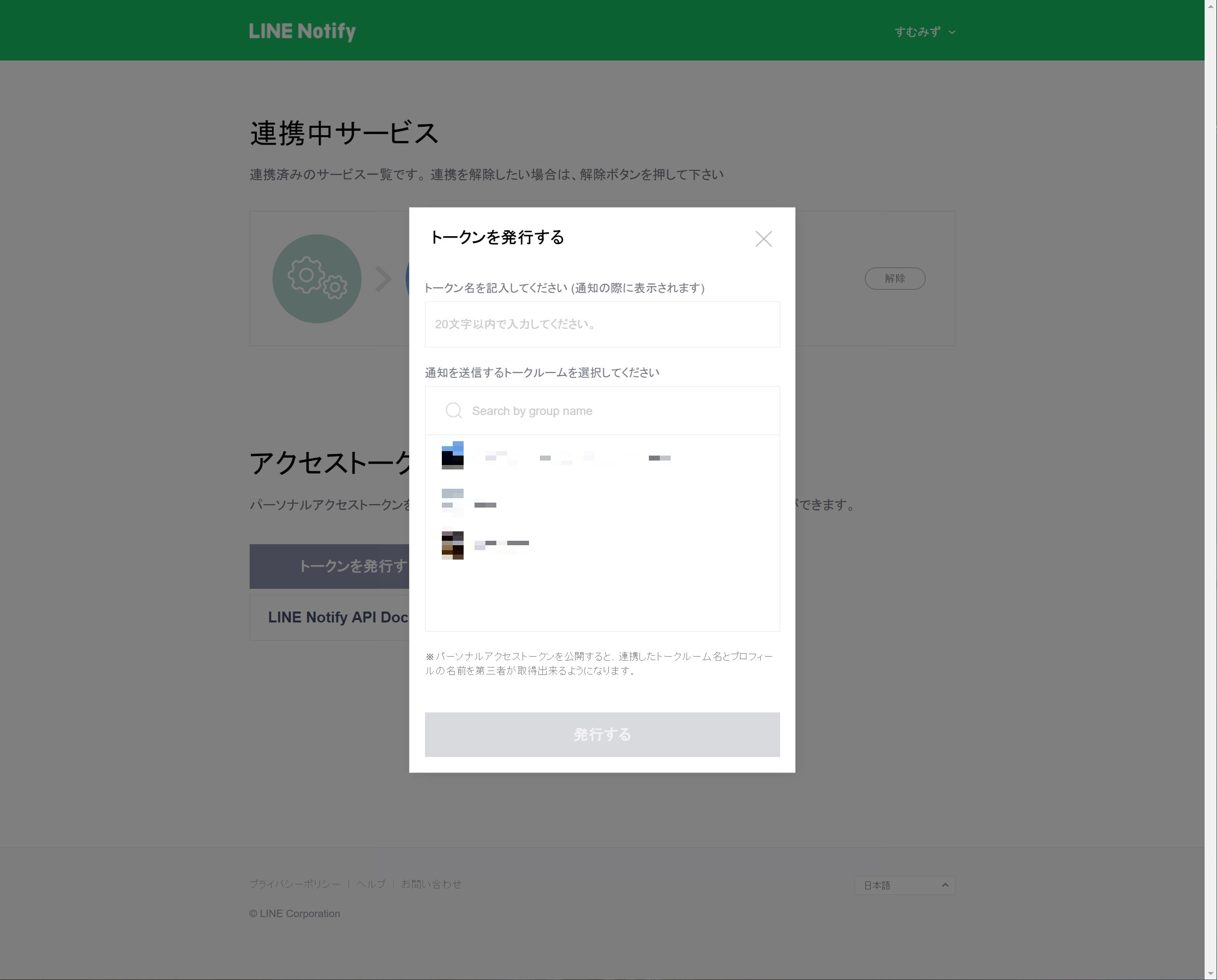Screen dimensions: 1217x980
Task: Open the プライバシーポリシー footer link
Action: (x=295, y=883)
